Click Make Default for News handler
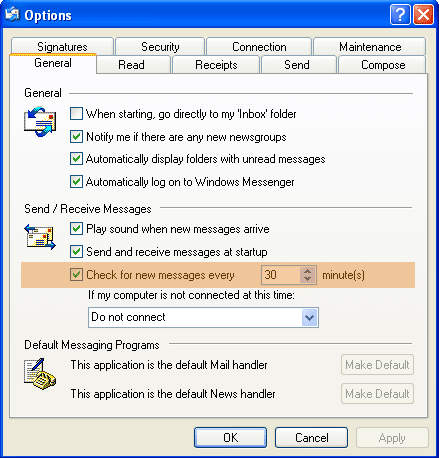The image size is (439, 458). [377, 394]
